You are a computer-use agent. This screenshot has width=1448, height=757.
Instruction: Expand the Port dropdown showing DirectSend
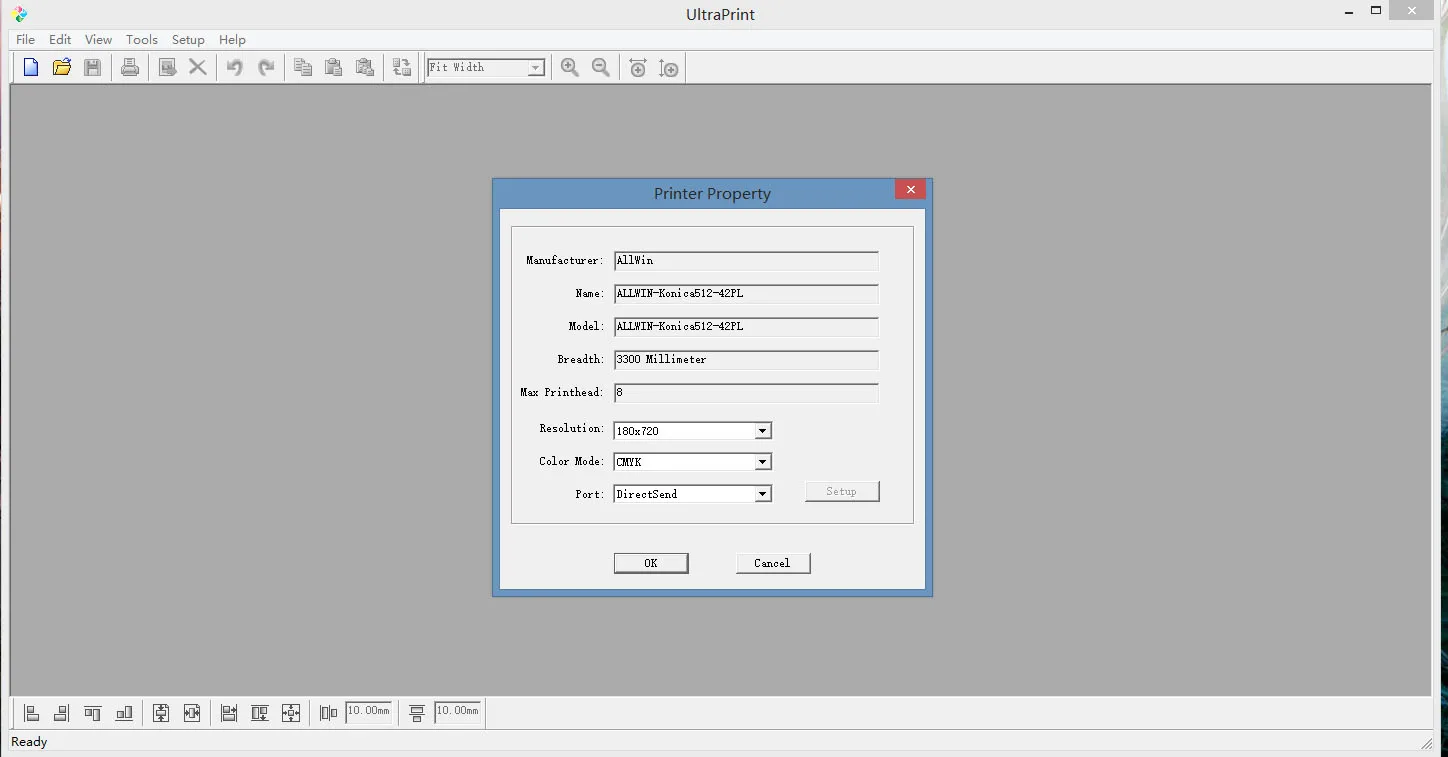(762, 494)
